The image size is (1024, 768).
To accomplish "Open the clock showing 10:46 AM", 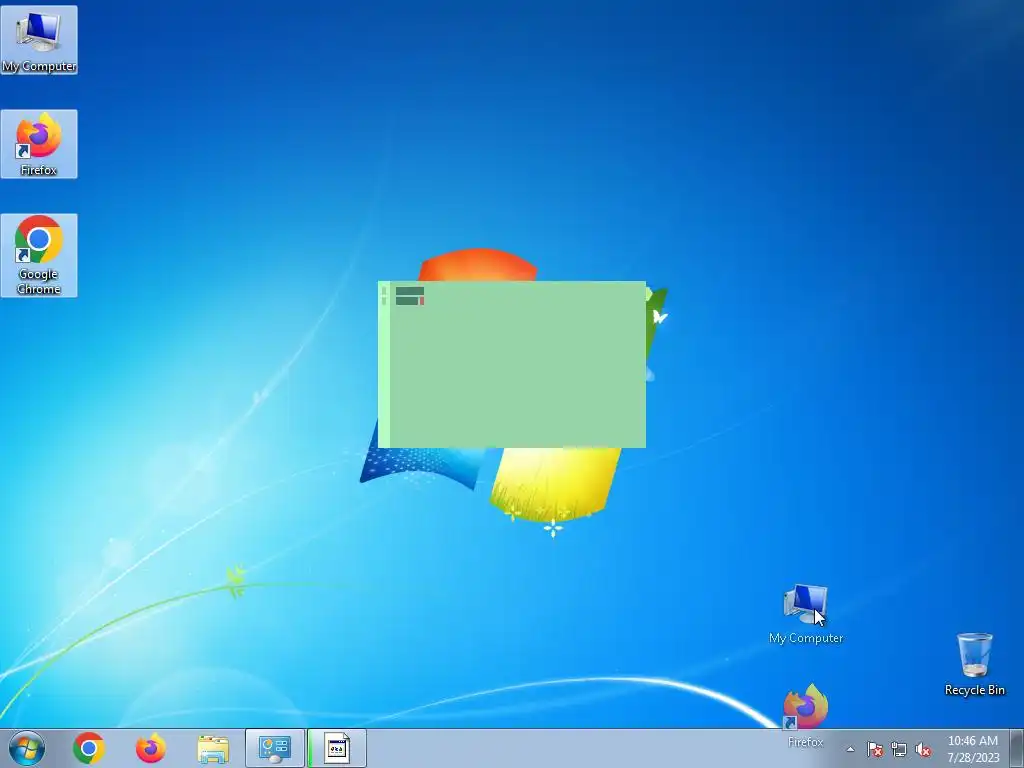I will [973, 749].
